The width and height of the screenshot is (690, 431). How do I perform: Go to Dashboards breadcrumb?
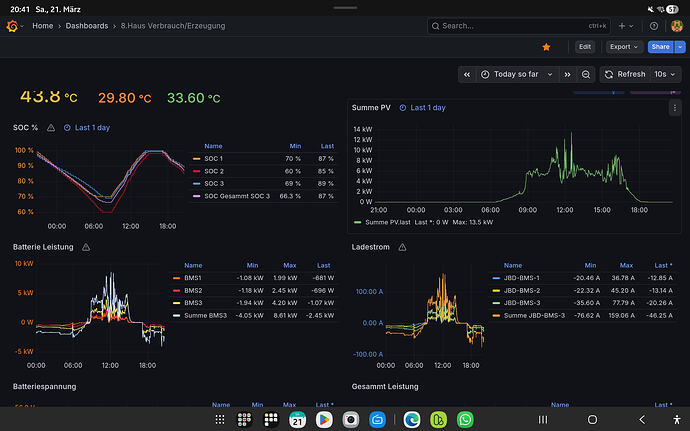pos(88,26)
